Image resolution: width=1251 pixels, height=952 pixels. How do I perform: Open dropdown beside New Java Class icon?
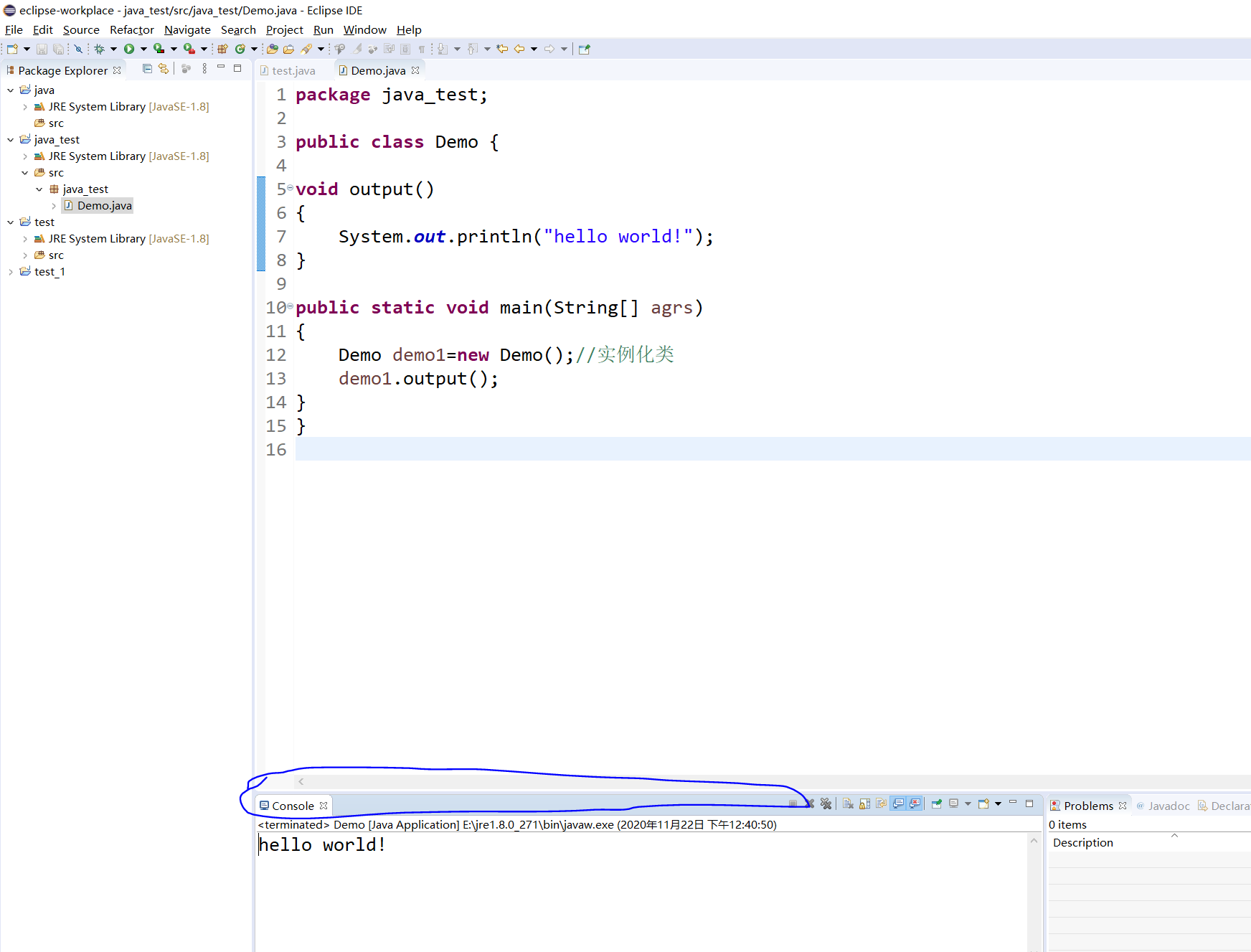coord(254,49)
